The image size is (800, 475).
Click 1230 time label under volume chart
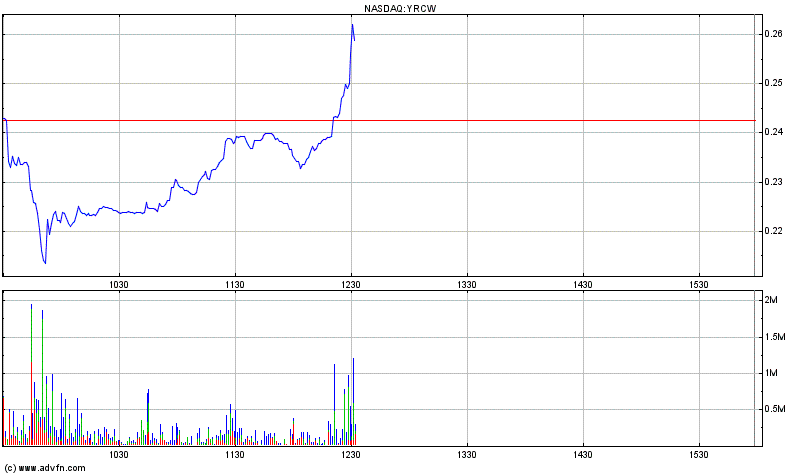coord(351,455)
